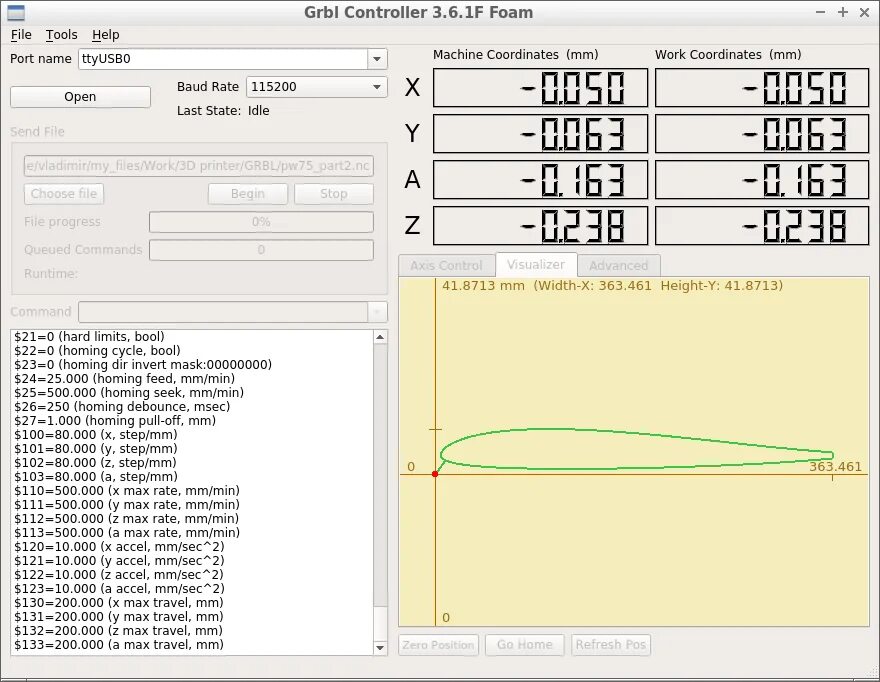This screenshot has width=880, height=682.
Task: Click the Machine Z coordinate display
Action: (x=540, y=226)
